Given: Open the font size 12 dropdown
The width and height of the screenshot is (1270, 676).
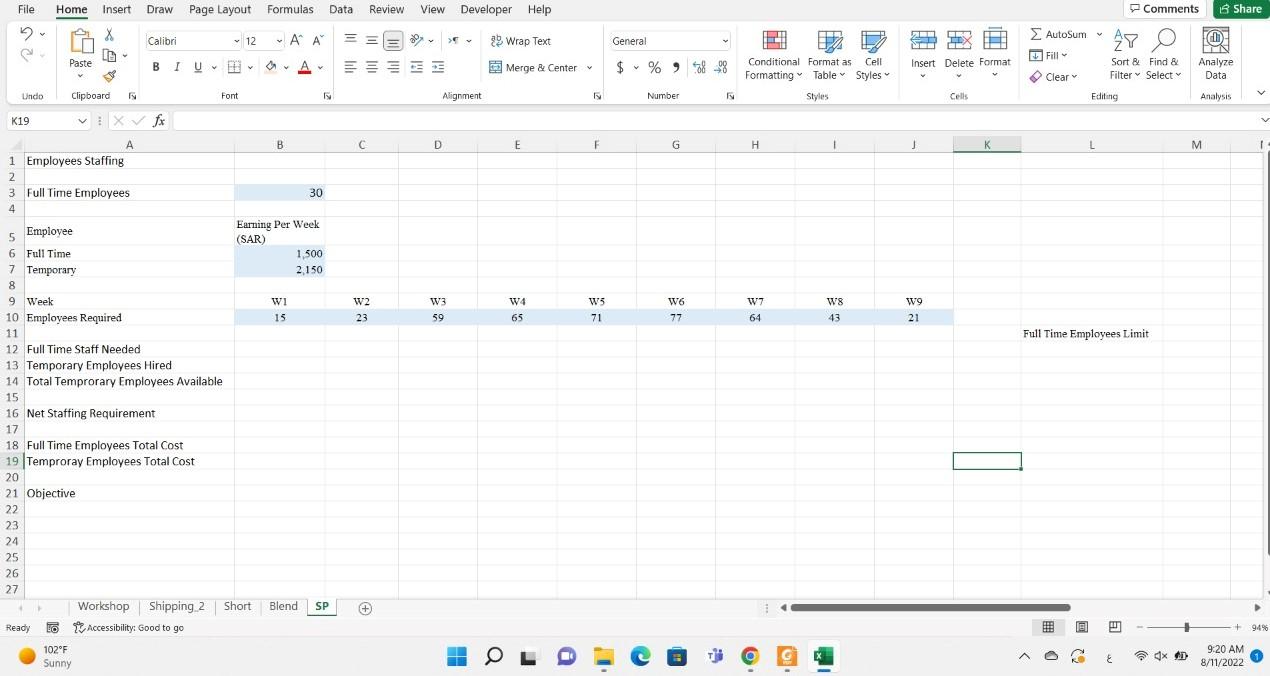Looking at the screenshot, I should point(279,41).
